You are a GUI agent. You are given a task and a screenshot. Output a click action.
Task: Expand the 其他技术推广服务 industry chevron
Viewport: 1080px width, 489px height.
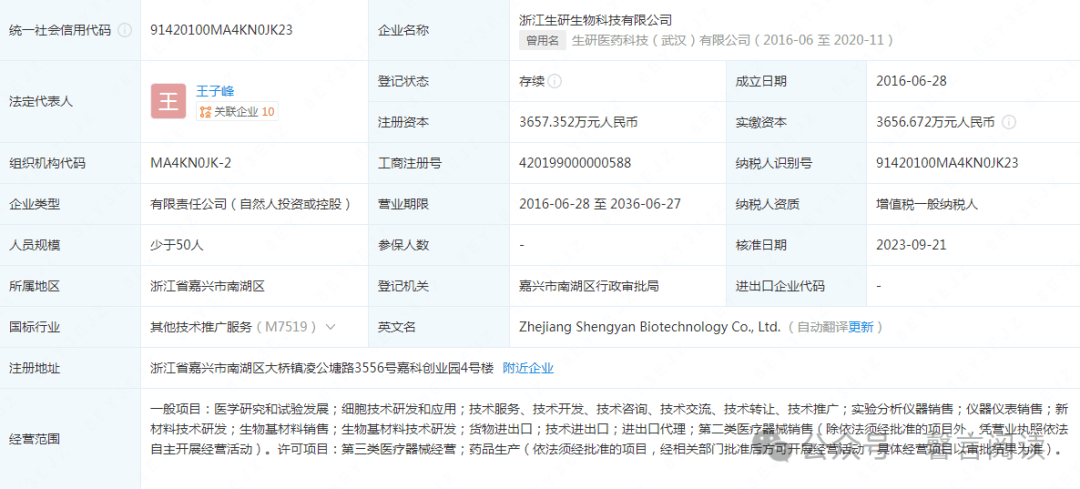[331, 327]
